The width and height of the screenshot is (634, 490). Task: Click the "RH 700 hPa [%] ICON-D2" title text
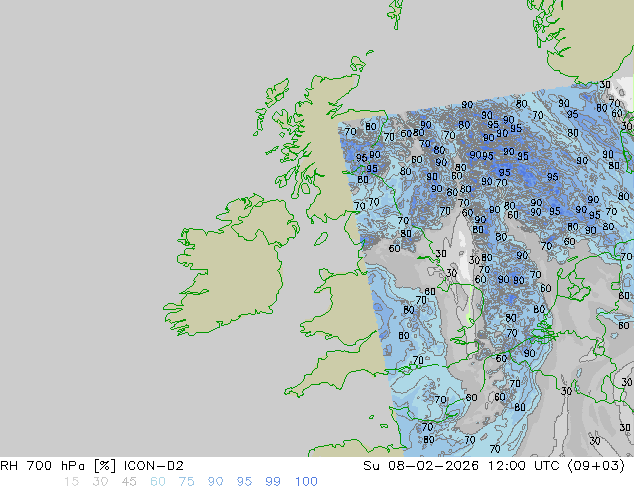point(92,466)
